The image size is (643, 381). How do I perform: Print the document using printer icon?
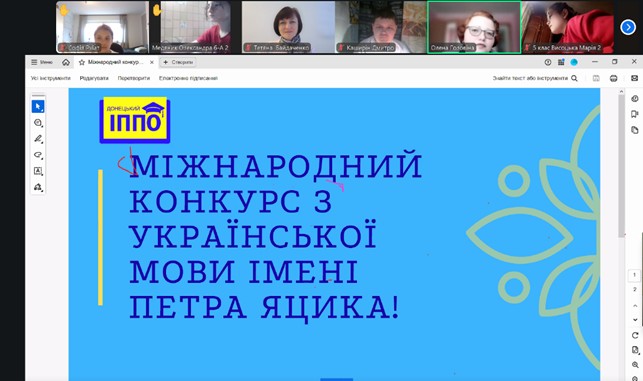point(613,78)
